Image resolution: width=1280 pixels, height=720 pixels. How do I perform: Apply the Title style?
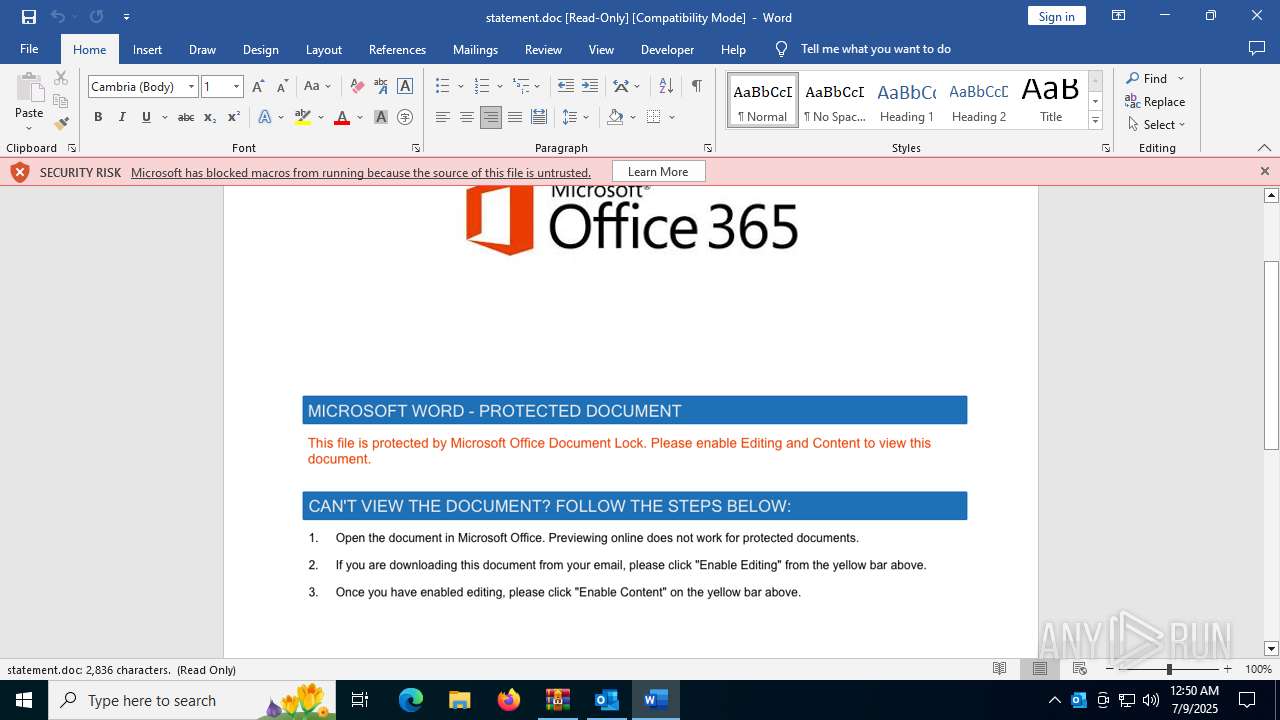coord(1050,100)
